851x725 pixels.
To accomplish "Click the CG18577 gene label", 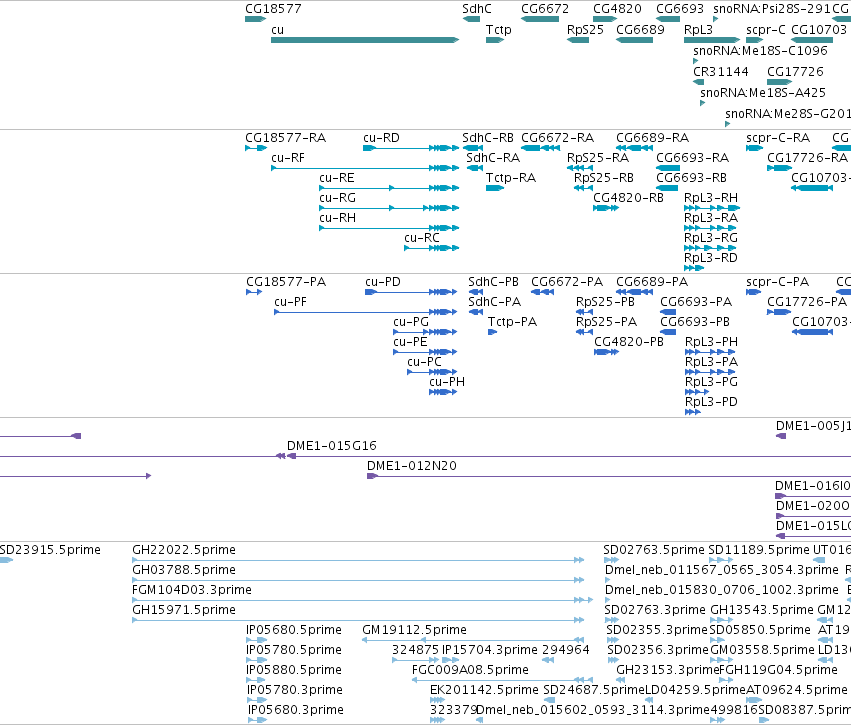I will tap(273, 9).
